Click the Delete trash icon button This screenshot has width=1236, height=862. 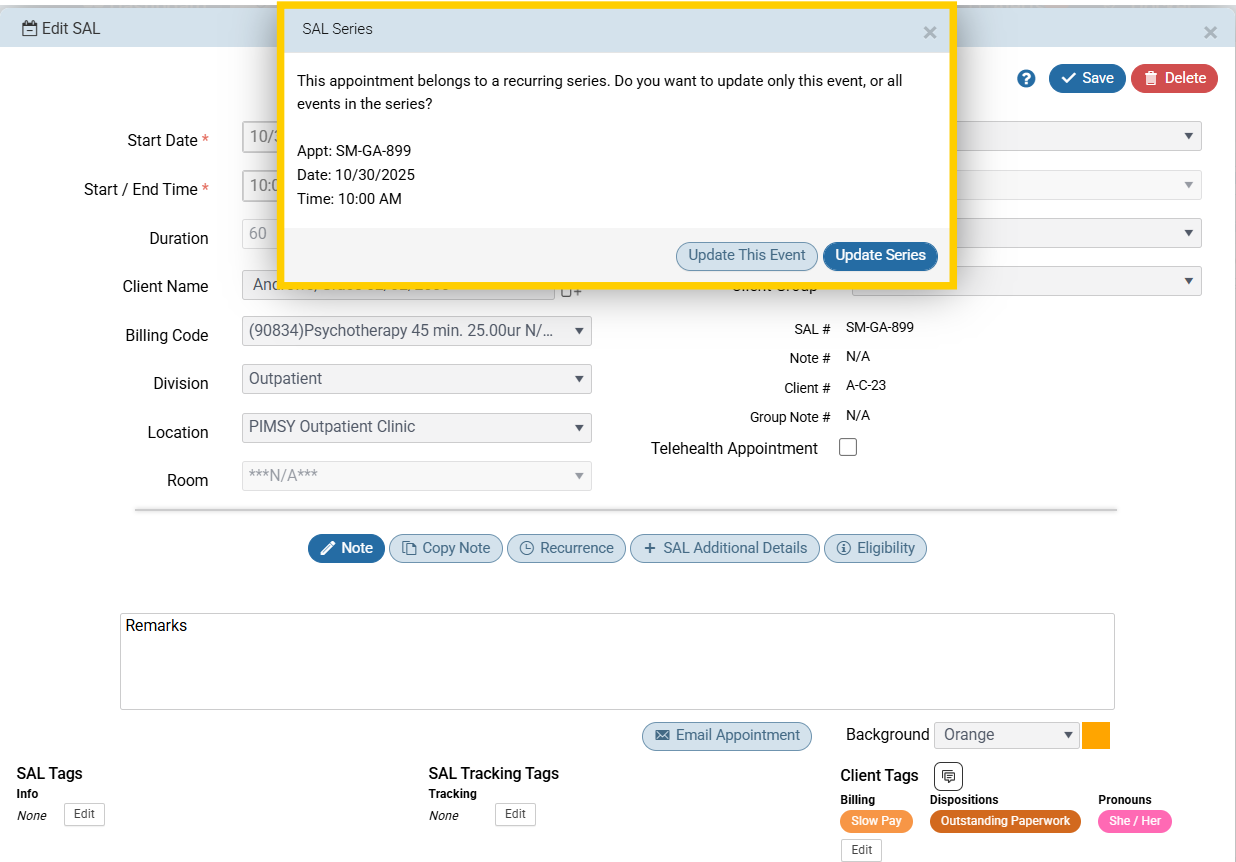tap(1174, 78)
